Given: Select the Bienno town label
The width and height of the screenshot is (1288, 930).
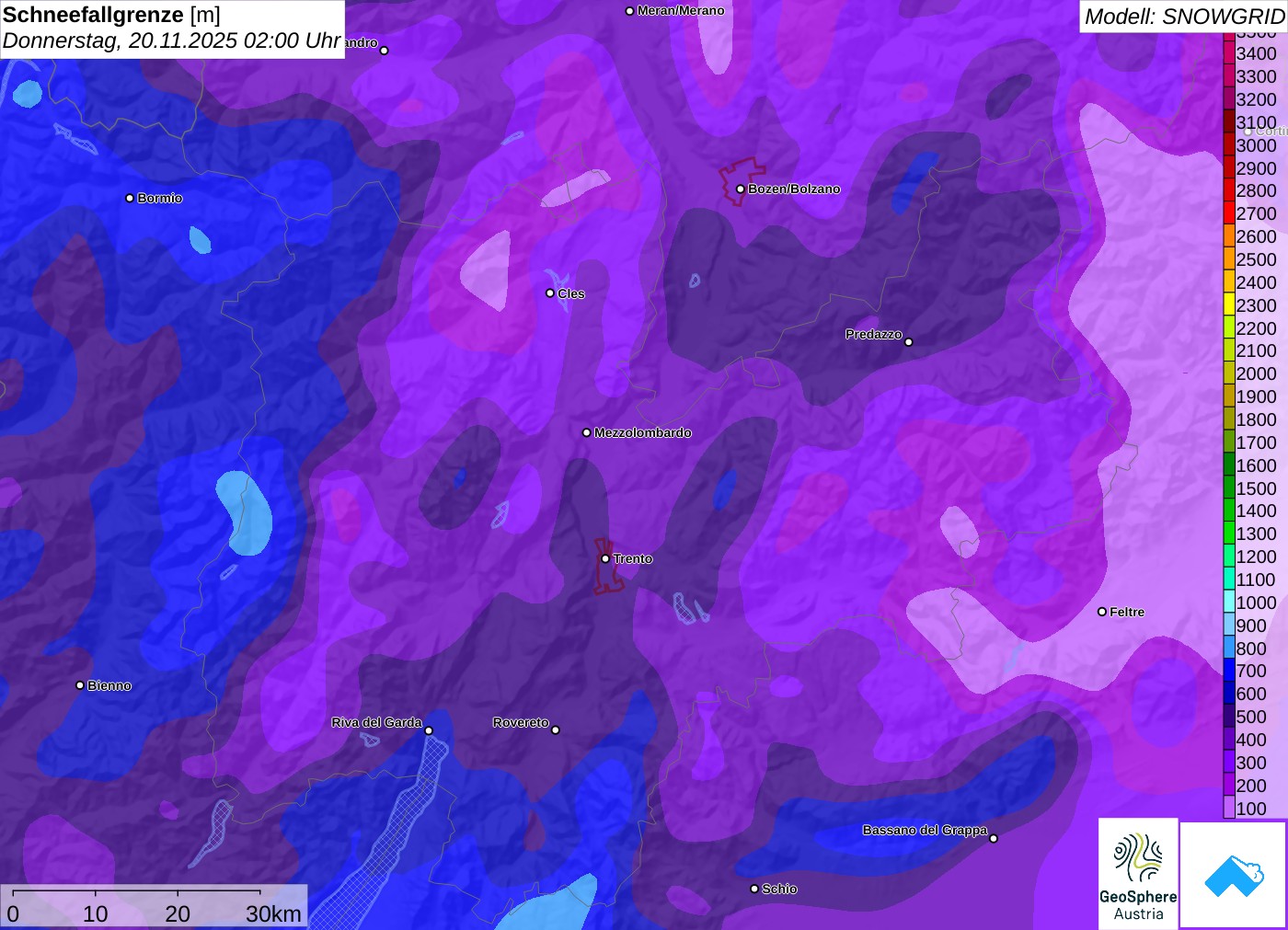Looking at the screenshot, I should [x=109, y=685].
